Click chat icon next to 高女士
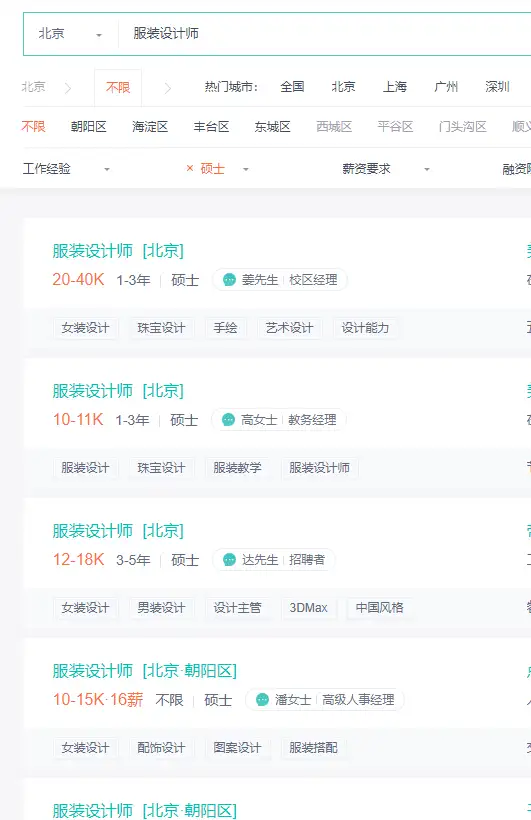 228,419
